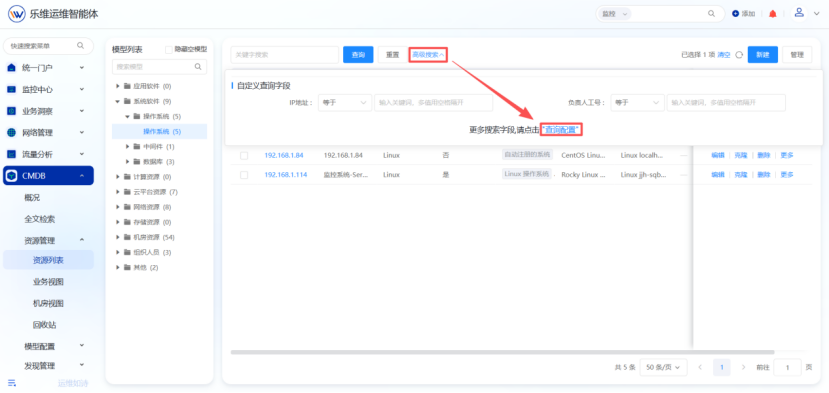
Task: Open the user profile avatar icon
Action: coord(799,13)
